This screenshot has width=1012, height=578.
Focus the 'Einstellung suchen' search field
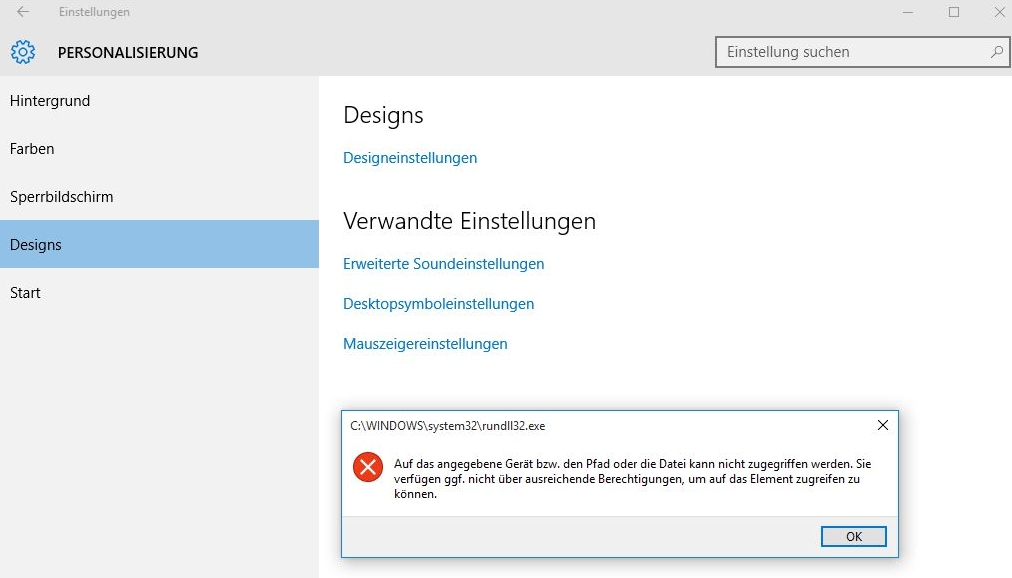point(862,52)
